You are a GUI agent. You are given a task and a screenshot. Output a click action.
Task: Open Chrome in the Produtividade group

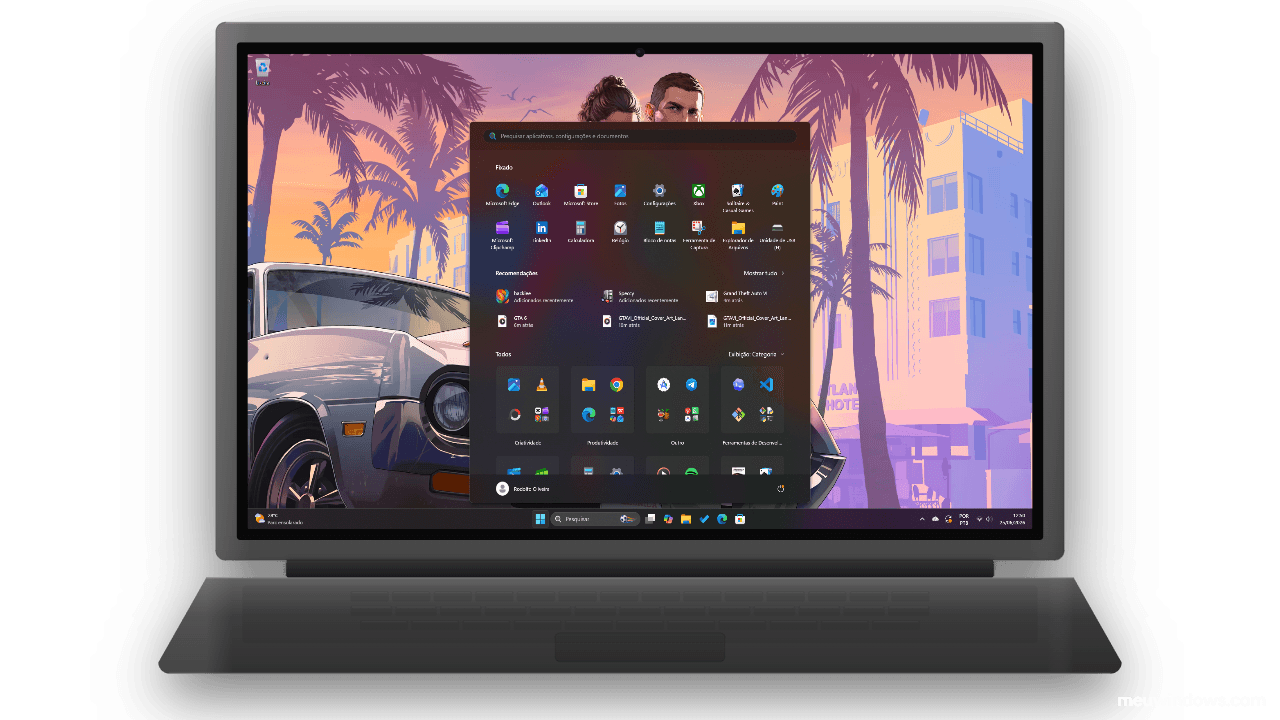[x=617, y=385]
